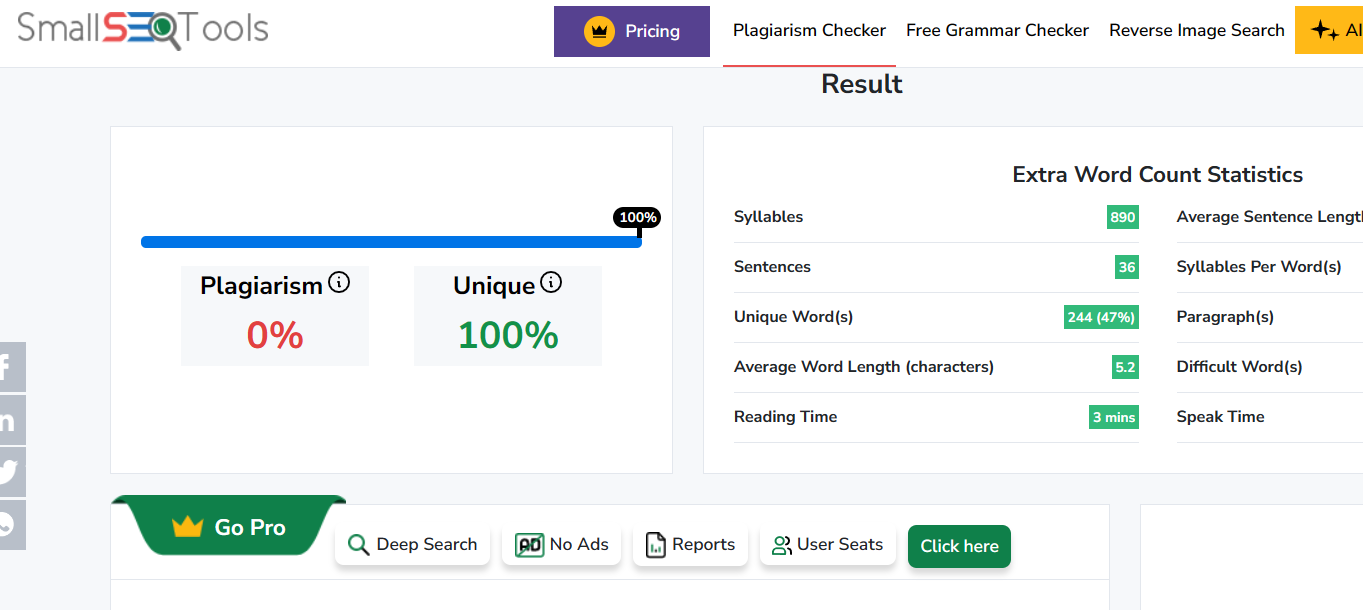Open the Pricing page button

[632, 31]
